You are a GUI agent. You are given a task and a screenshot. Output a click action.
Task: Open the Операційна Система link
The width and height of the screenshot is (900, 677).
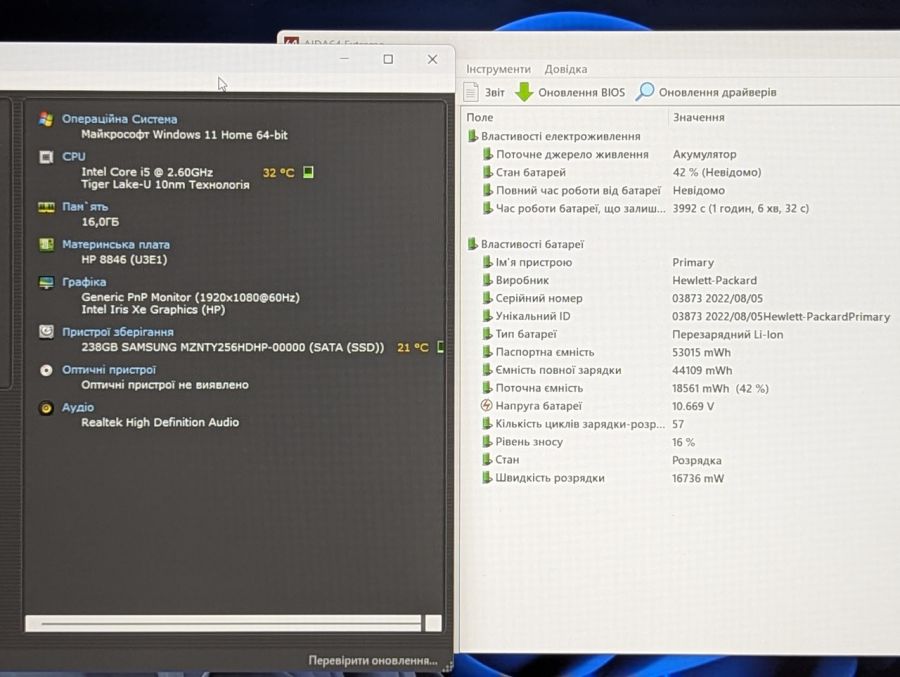pyautogui.click(x=119, y=119)
